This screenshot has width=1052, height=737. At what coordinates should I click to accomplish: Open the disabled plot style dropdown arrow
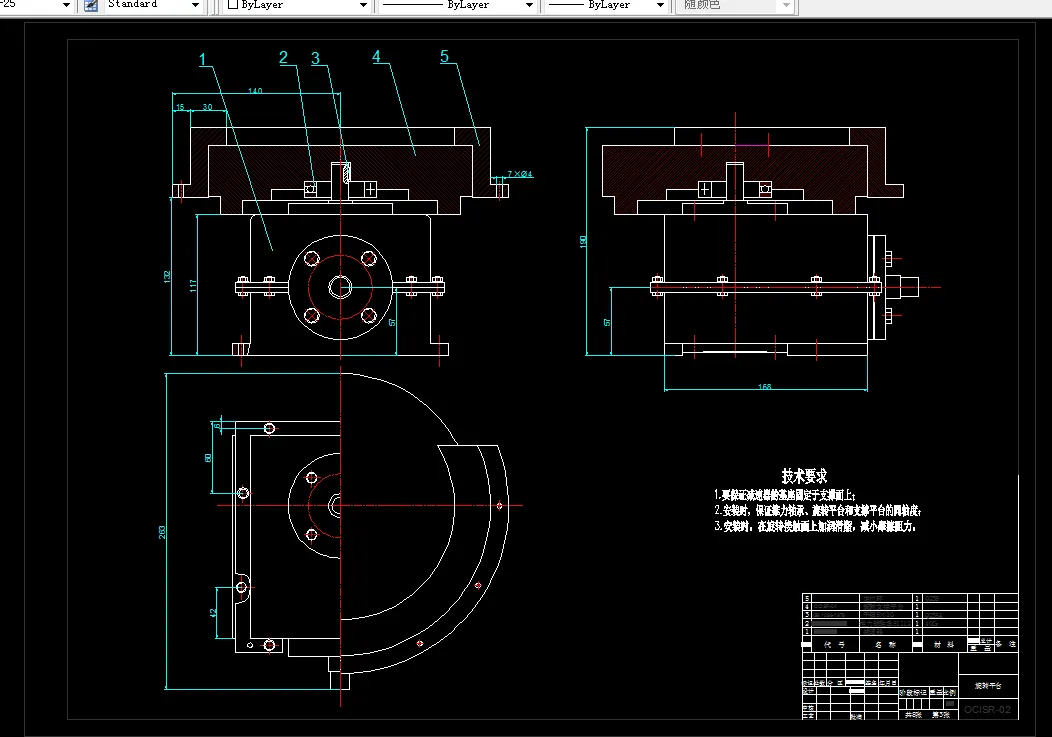[x=786, y=5]
